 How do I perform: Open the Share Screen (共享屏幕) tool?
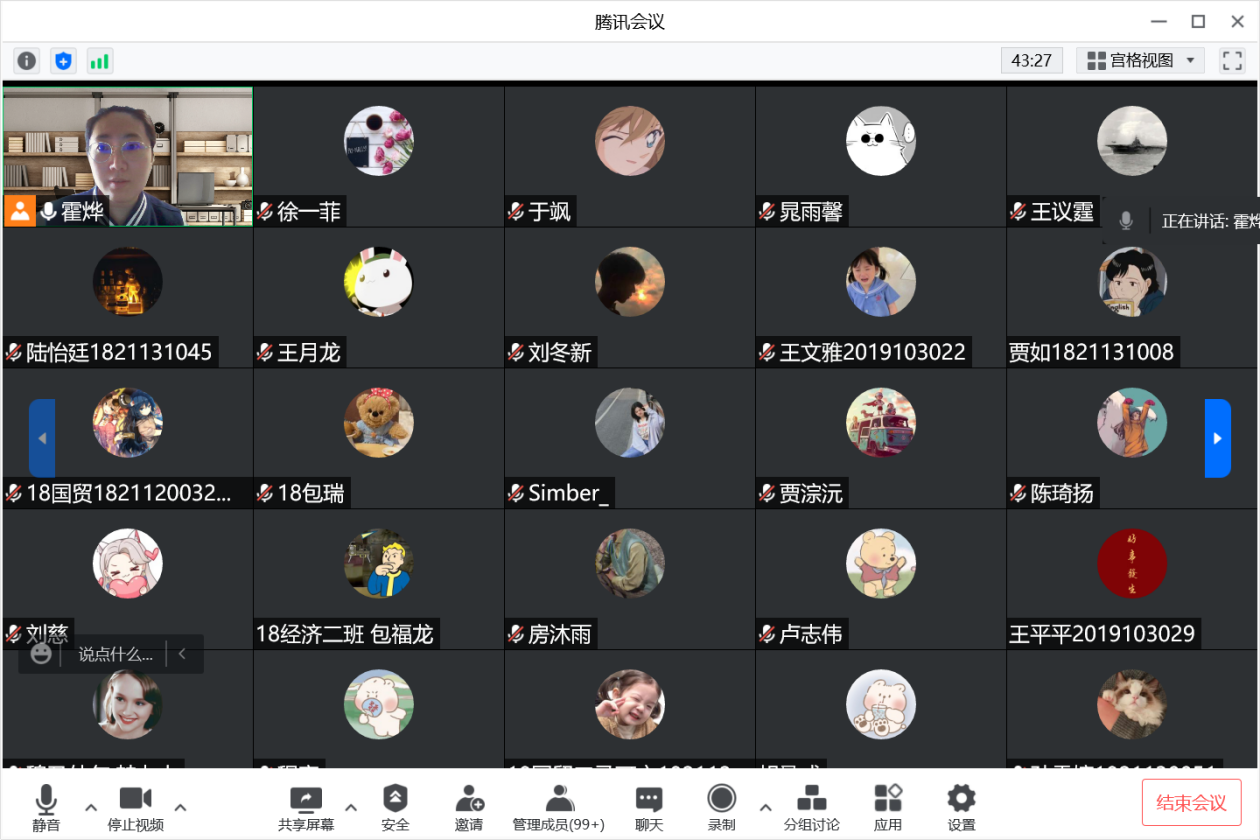pos(306,808)
